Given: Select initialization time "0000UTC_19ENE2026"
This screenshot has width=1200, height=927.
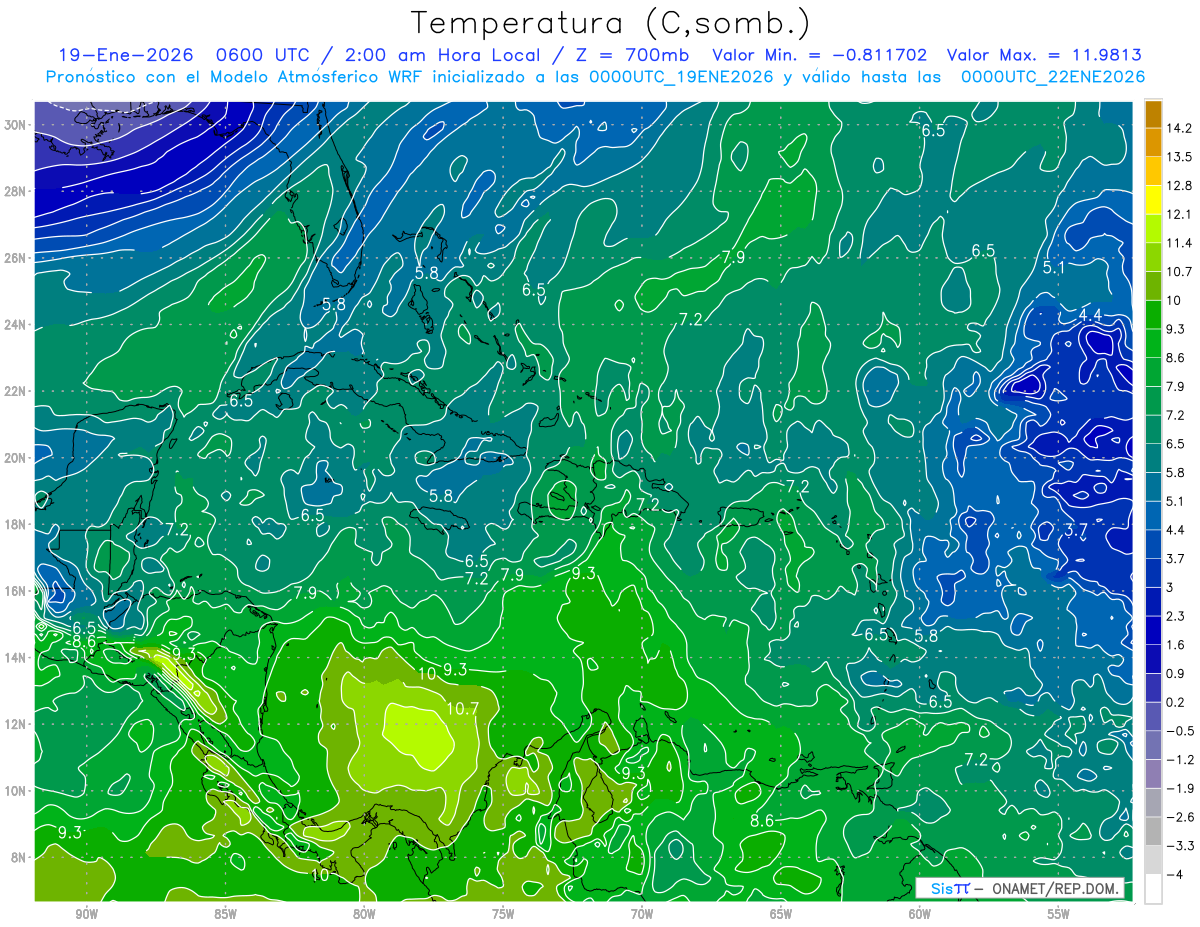Looking at the screenshot, I should 681,77.
